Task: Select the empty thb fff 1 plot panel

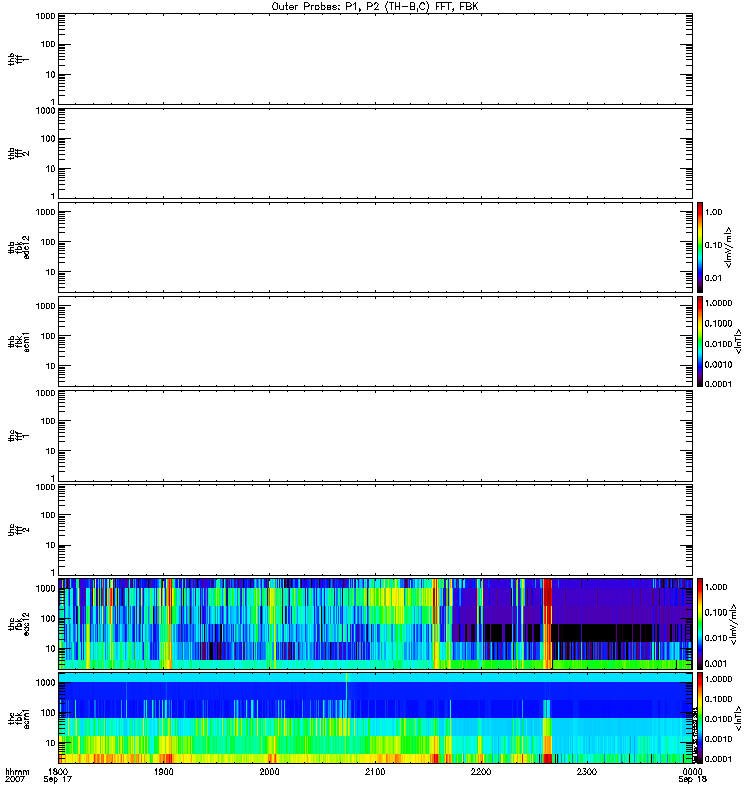Action: (375, 59)
